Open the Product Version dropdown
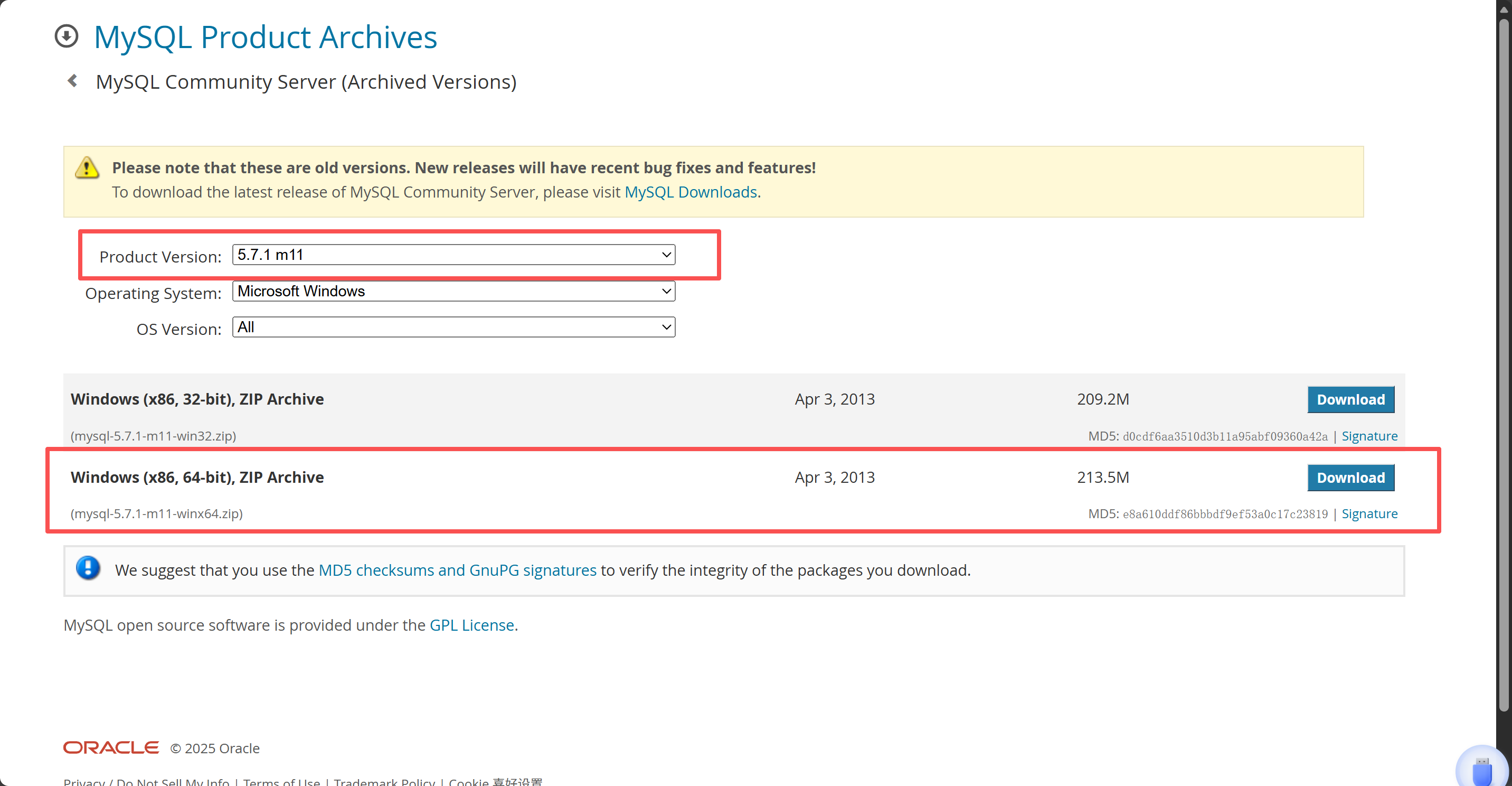Image resolution: width=1512 pixels, height=786 pixels. tap(453, 255)
